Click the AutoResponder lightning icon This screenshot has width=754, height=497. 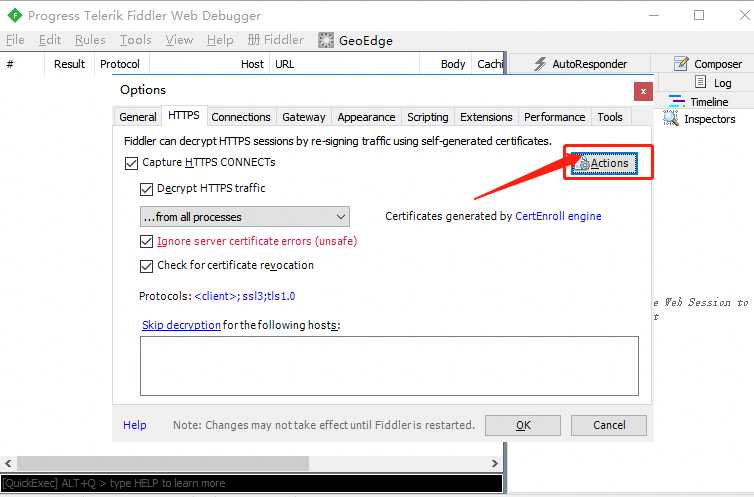tap(540, 64)
